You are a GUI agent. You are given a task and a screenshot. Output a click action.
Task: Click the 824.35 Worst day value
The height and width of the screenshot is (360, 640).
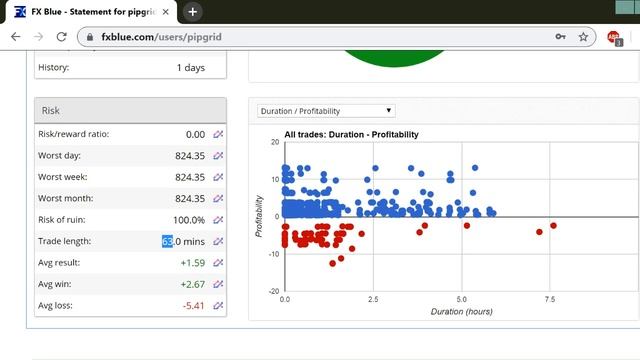[190, 156]
